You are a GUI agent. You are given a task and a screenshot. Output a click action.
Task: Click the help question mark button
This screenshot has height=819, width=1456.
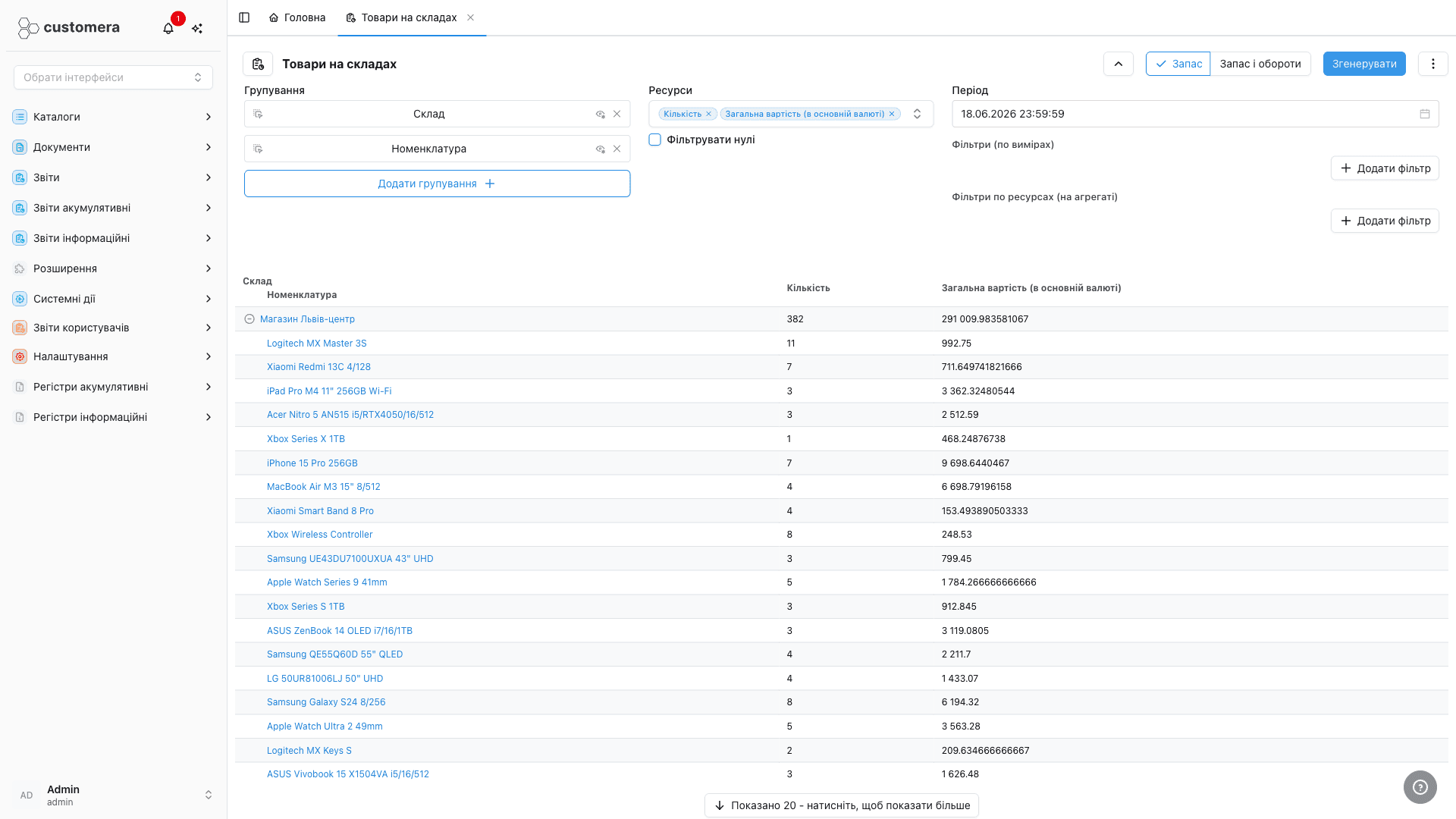pos(1420,787)
